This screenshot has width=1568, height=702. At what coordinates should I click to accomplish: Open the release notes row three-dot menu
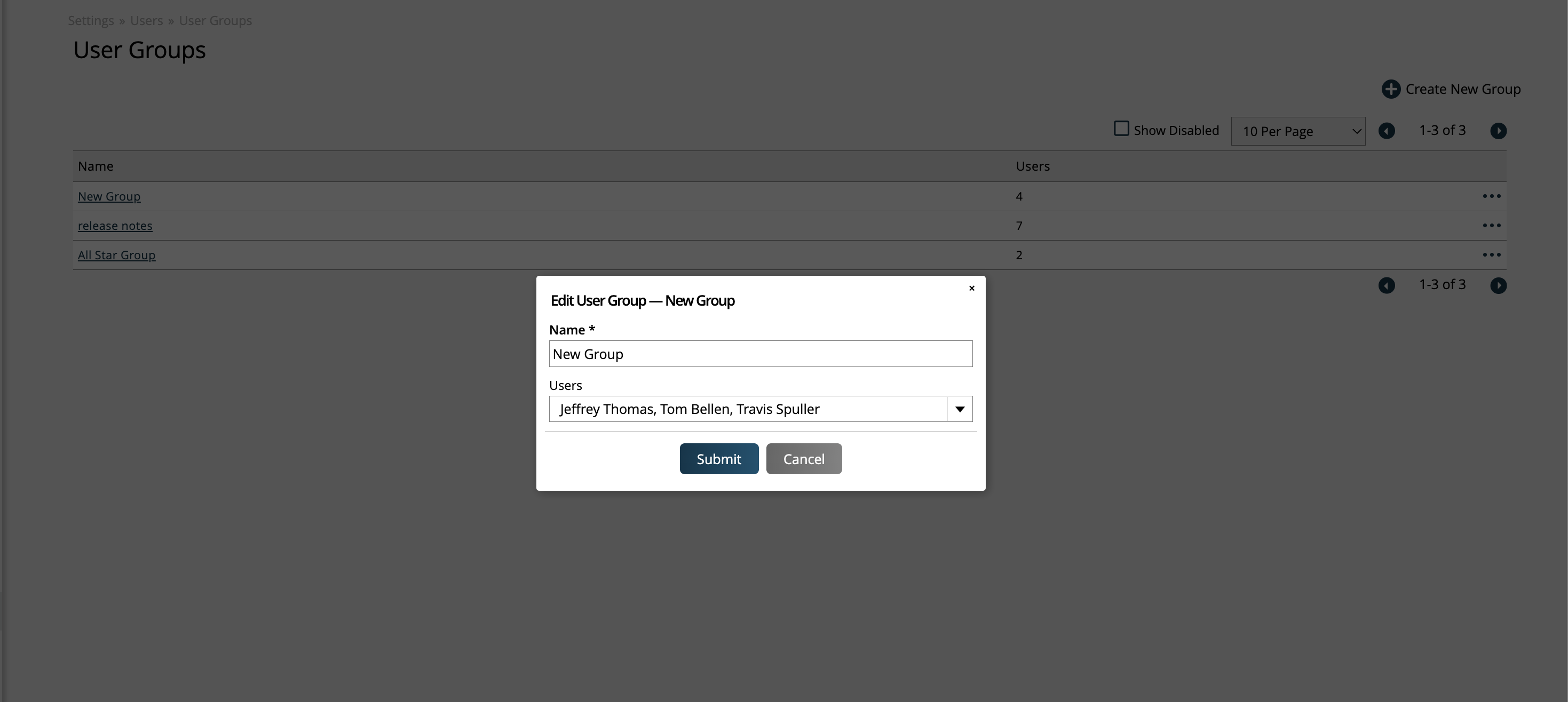click(x=1491, y=226)
